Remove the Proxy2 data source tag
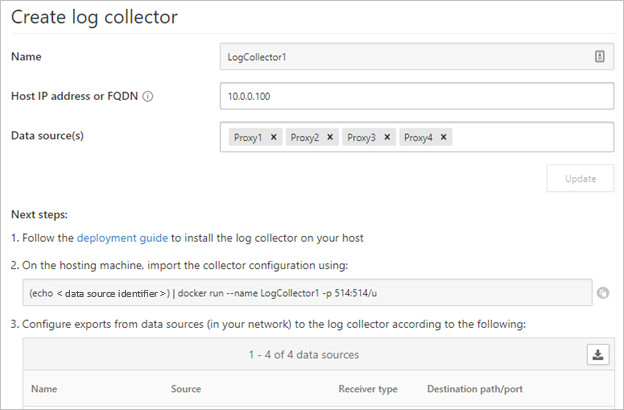Image resolution: width=624 pixels, height=410 pixels. [330, 137]
